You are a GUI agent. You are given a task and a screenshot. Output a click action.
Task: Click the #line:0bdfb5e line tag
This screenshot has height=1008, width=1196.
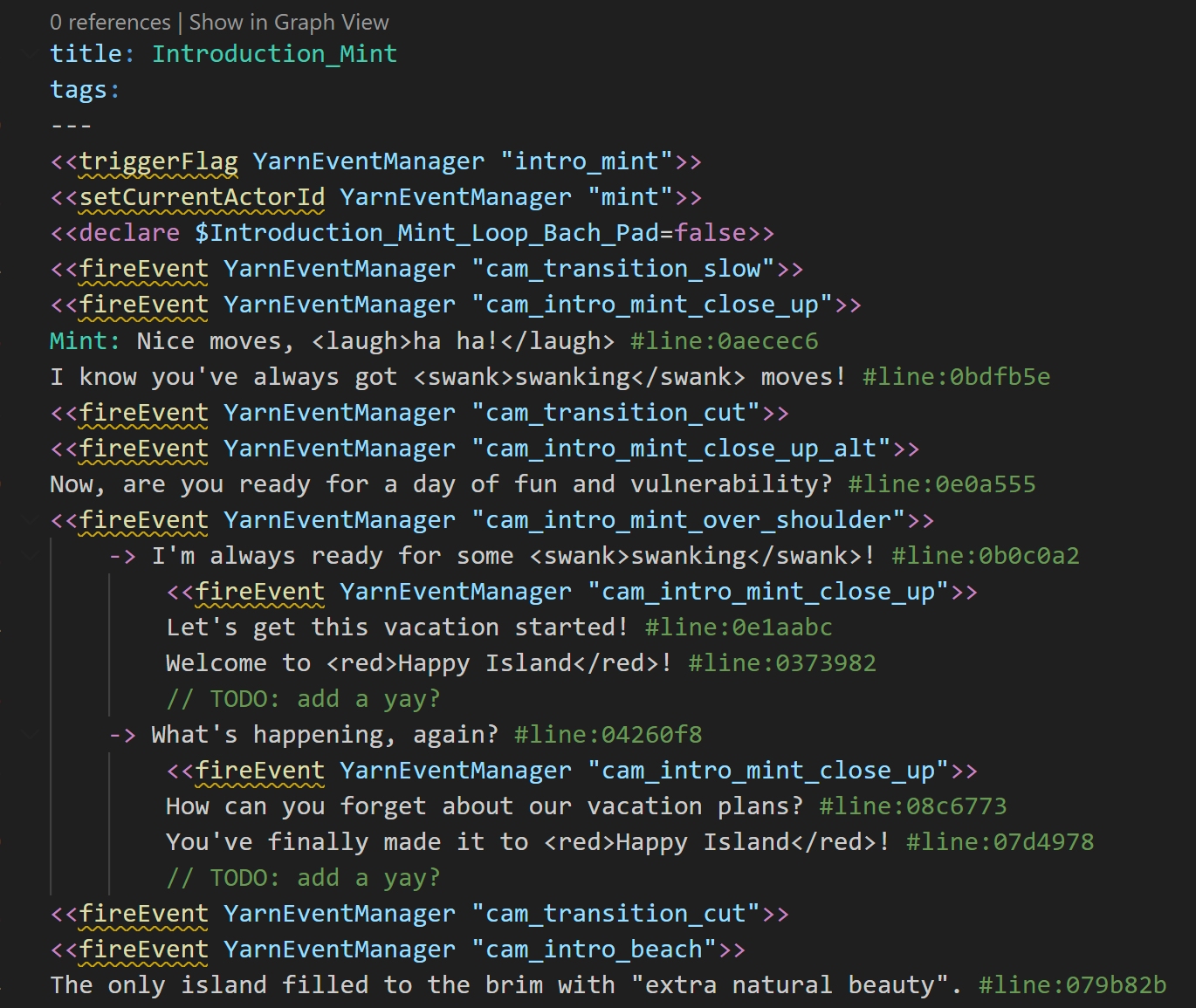tap(956, 376)
